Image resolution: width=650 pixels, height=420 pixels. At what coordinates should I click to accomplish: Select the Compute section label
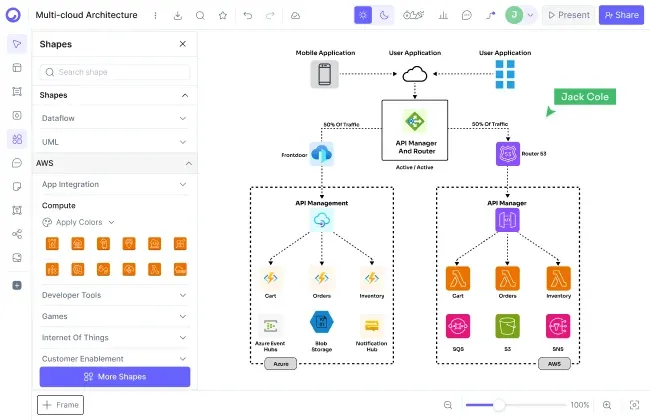(58, 206)
